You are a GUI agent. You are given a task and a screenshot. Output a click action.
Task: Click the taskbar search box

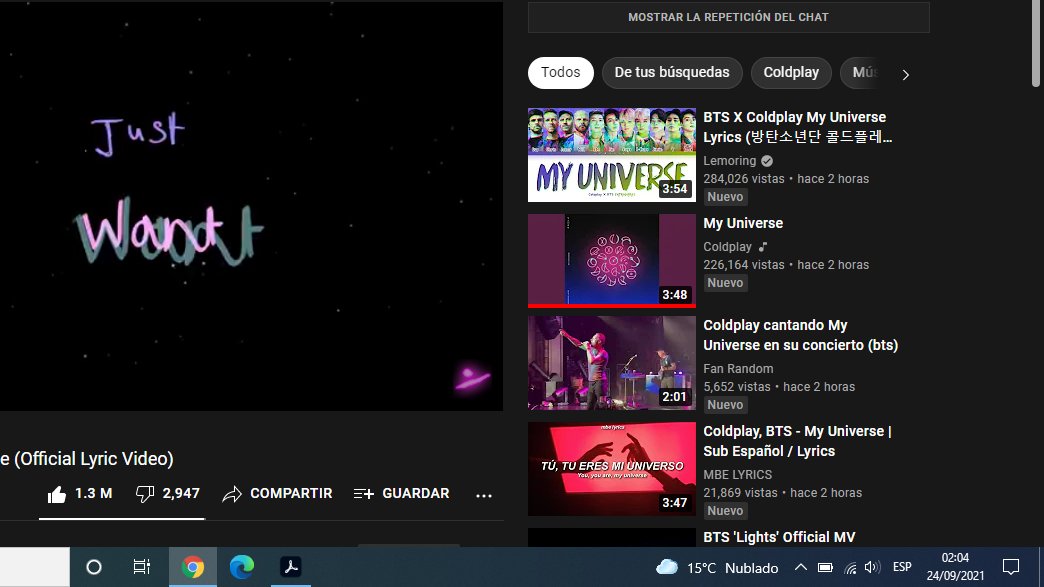pyautogui.click(x=35, y=567)
